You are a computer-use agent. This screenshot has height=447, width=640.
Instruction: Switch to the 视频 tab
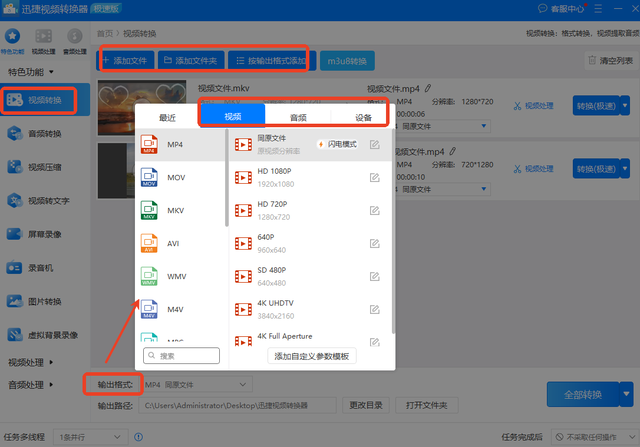(x=233, y=116)
